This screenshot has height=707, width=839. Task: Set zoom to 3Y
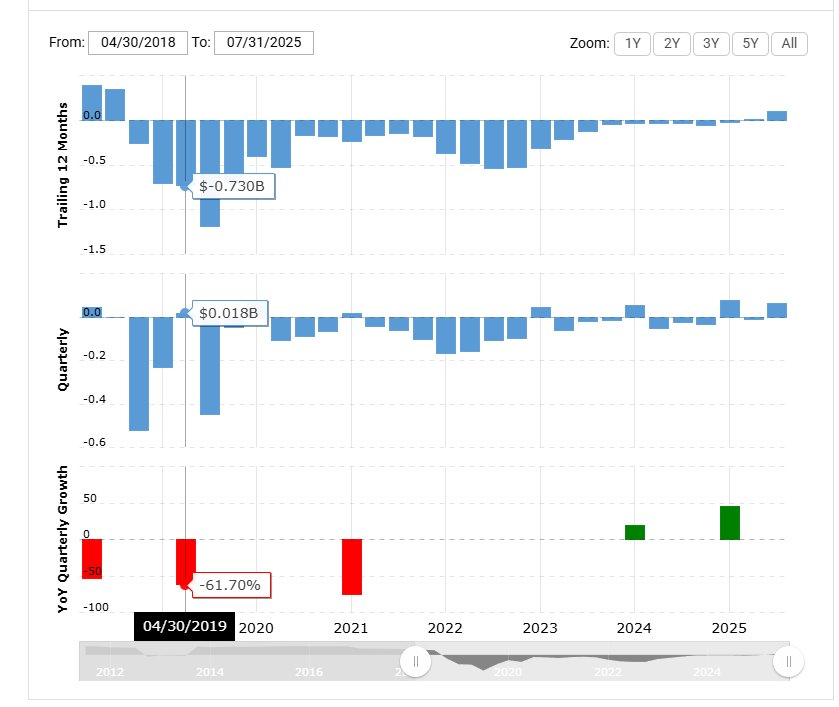711,43
